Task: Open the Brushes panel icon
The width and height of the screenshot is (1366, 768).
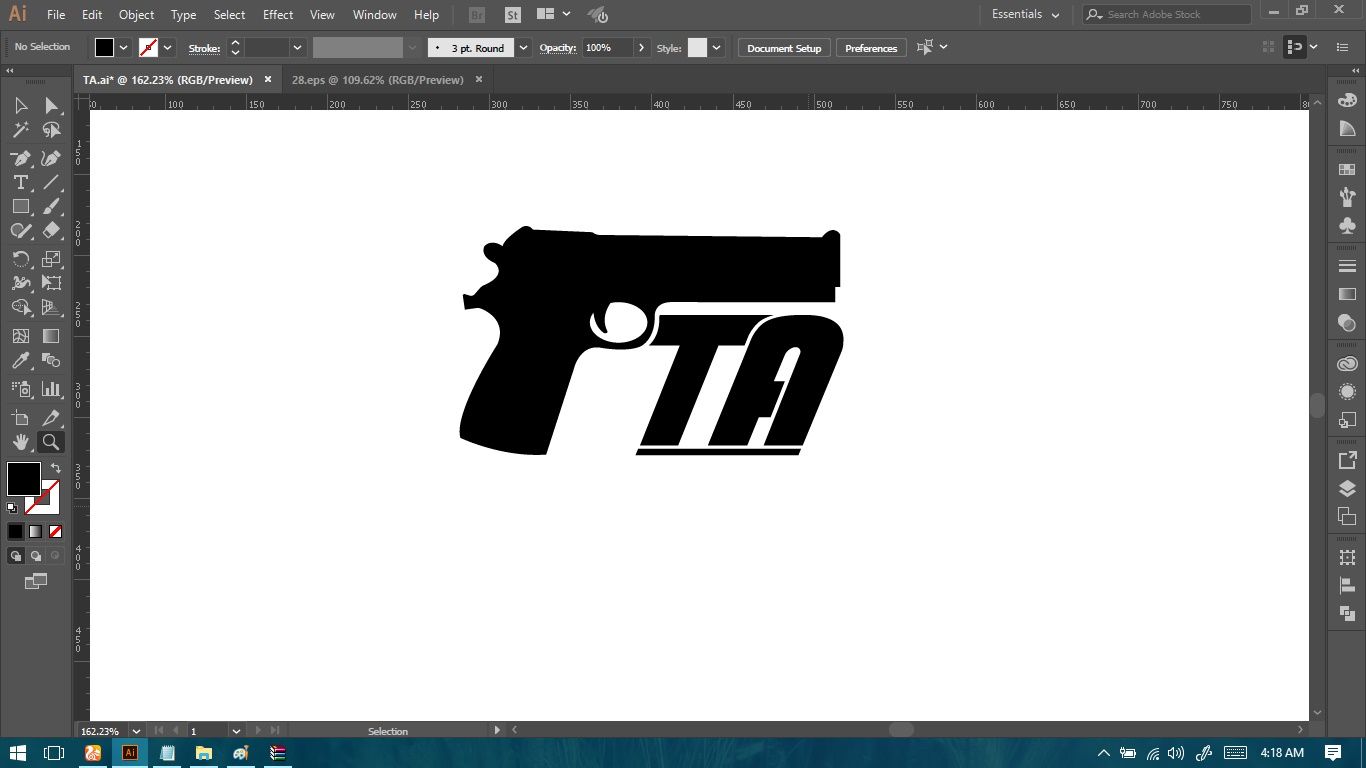Action: 1347,198
